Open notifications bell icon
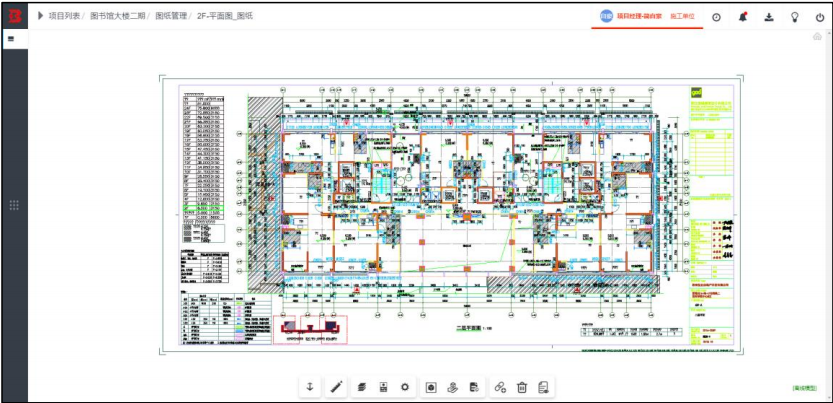 (x=743, y=17)
